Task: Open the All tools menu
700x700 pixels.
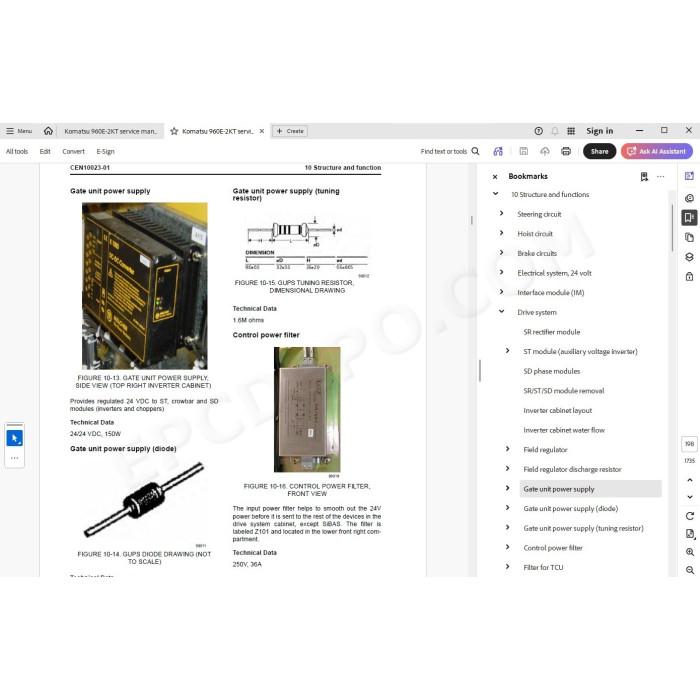Action: pyautogui.click(x=17, y=151)
